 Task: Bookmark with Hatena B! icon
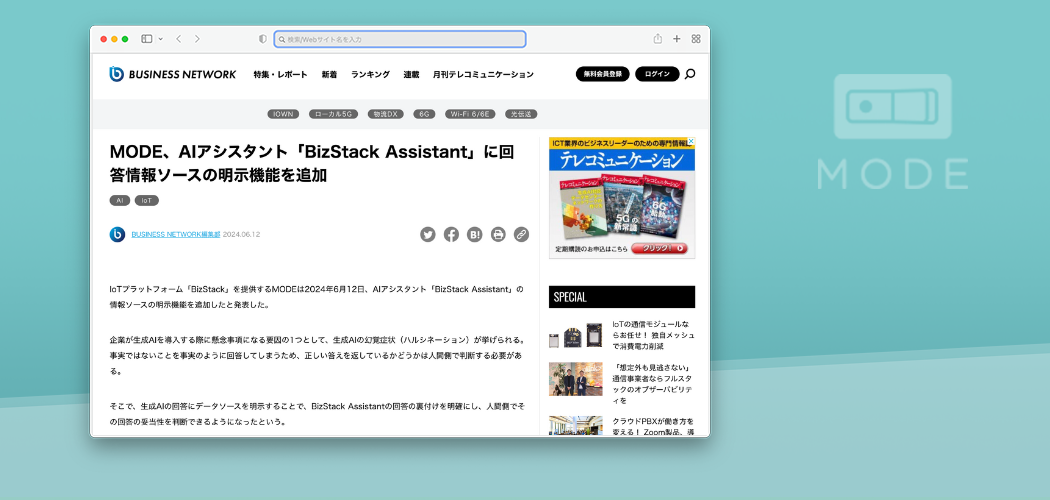point(474,234)
